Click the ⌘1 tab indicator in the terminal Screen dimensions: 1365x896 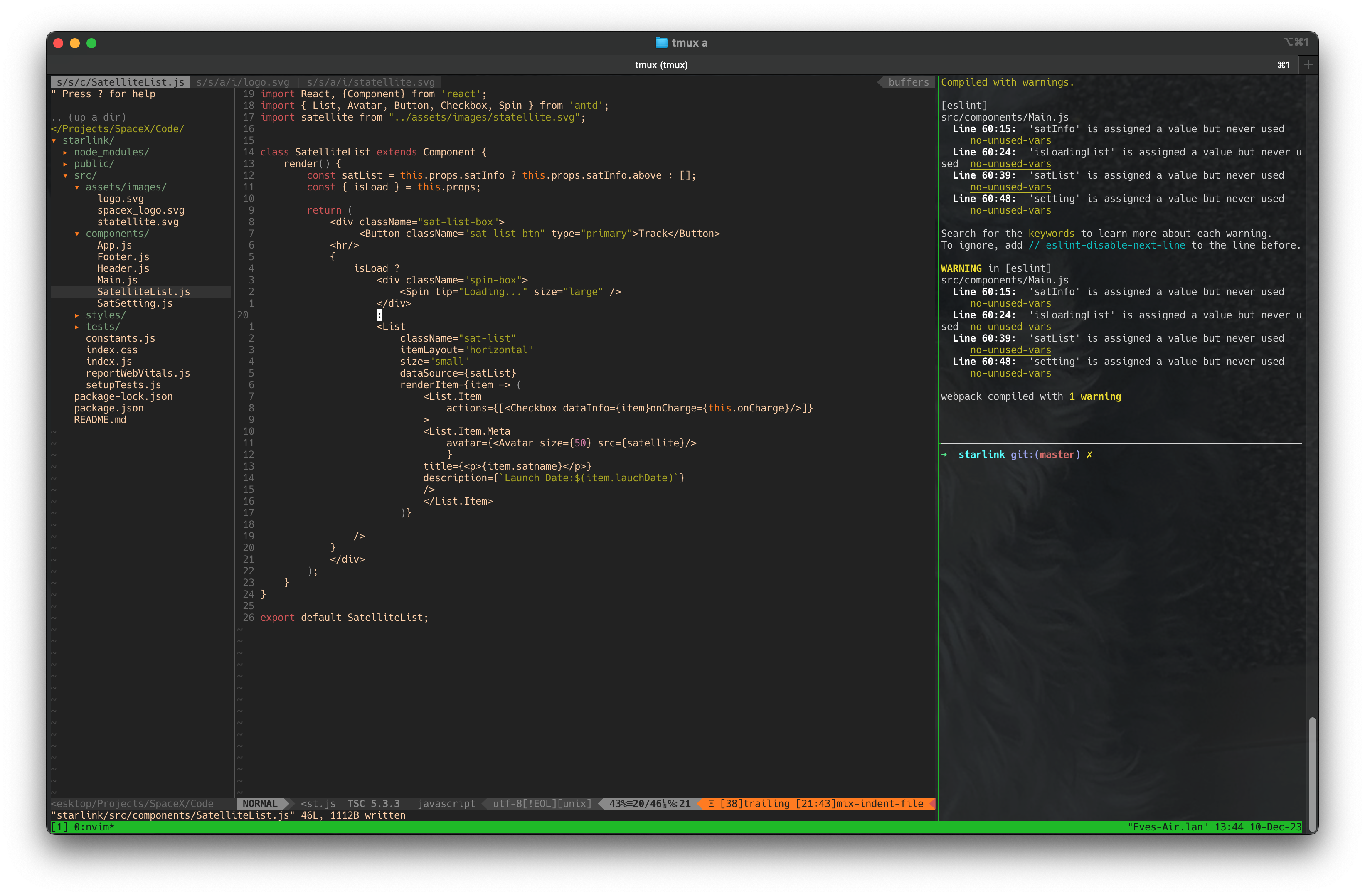[x=1283, y=64]
